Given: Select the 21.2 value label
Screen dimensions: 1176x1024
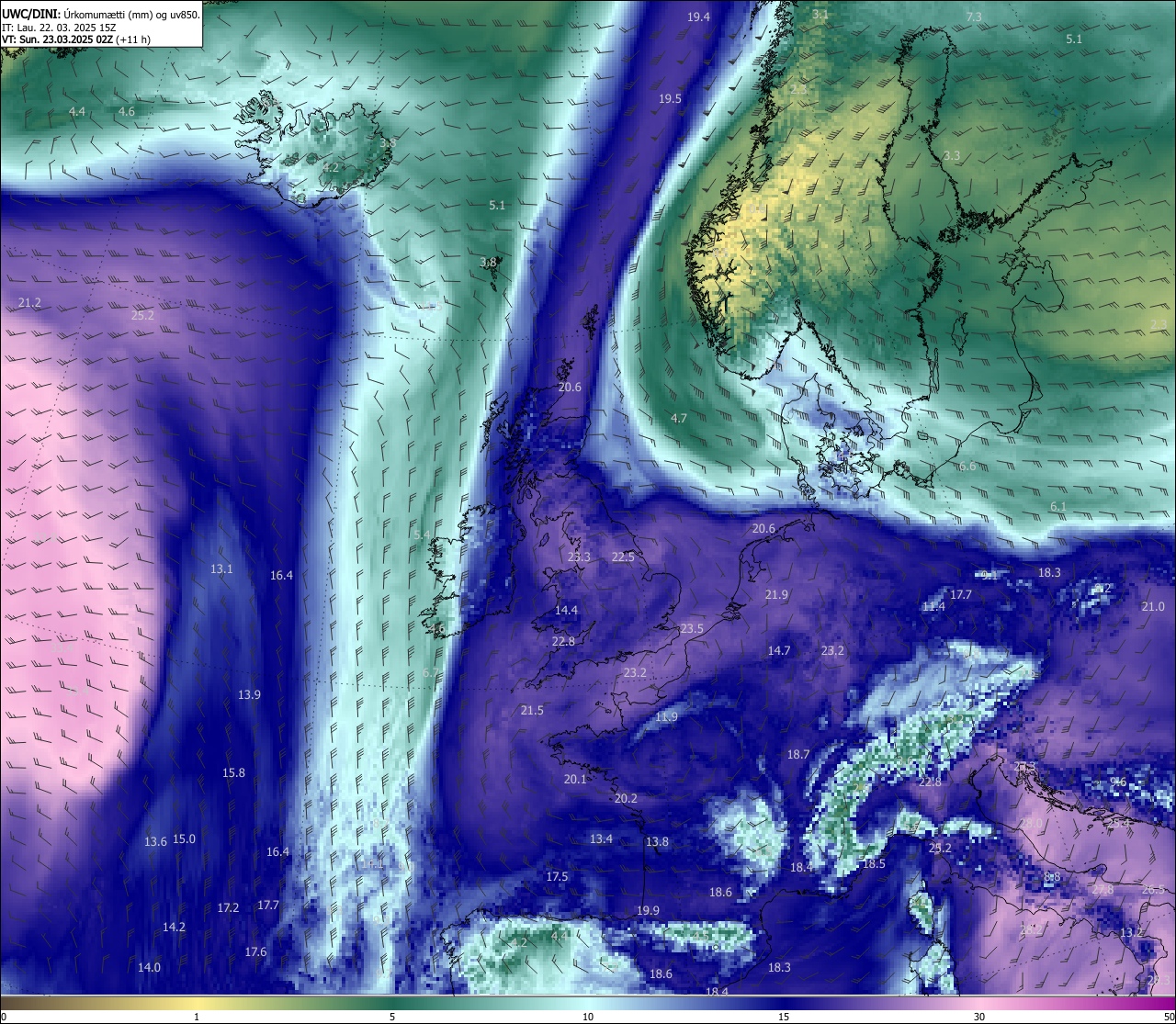Looking at the screenshot, I should [29, 303].
